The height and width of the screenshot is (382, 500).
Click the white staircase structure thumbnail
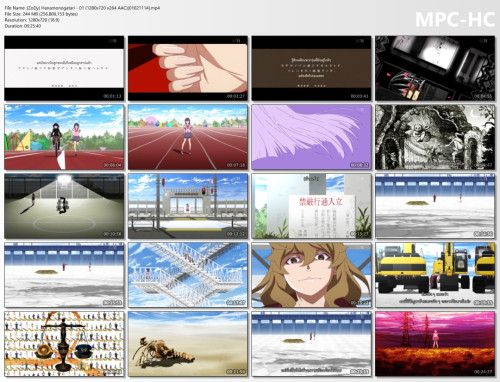188,275
